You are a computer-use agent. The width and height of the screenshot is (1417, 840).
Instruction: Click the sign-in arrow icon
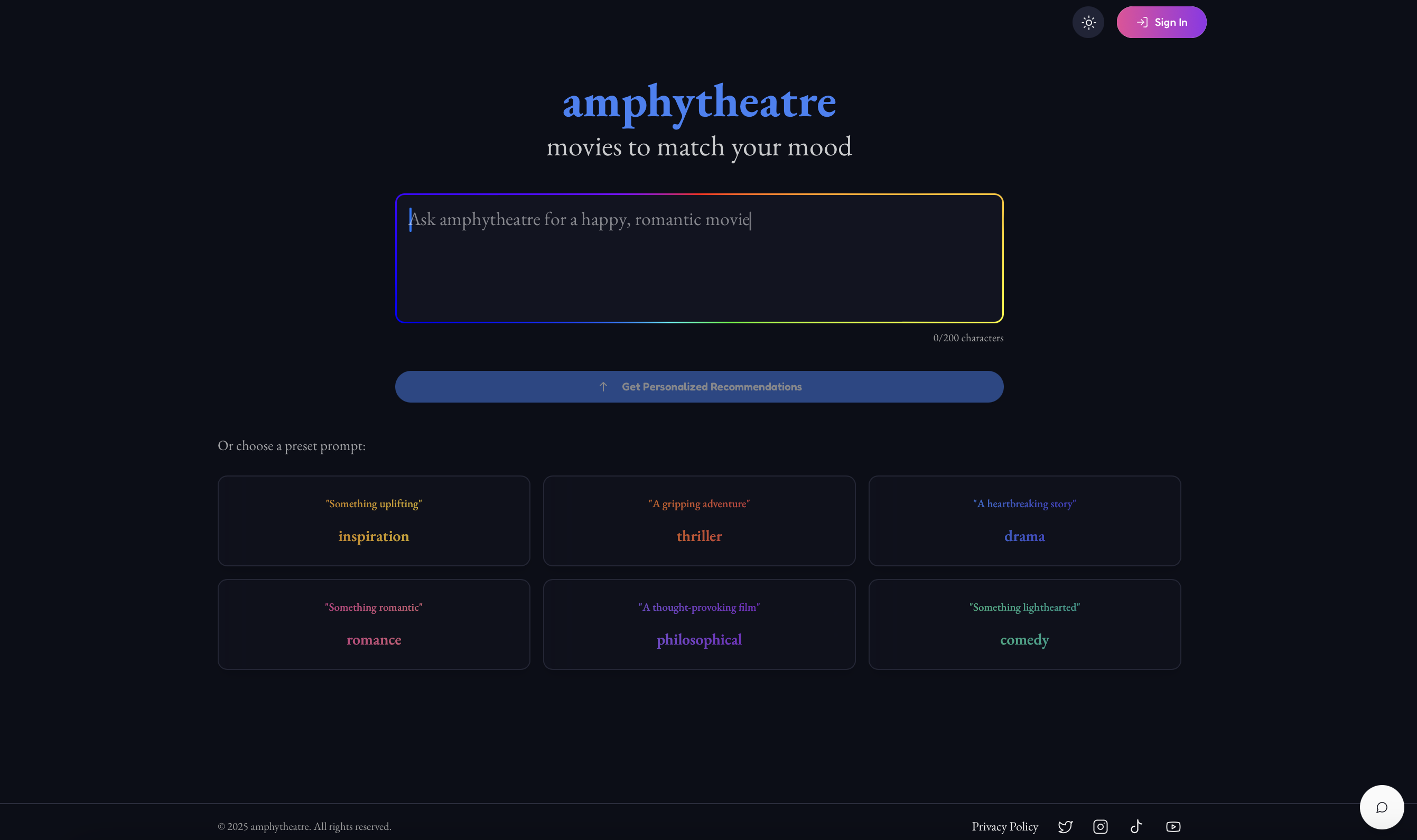point(1142,23)
